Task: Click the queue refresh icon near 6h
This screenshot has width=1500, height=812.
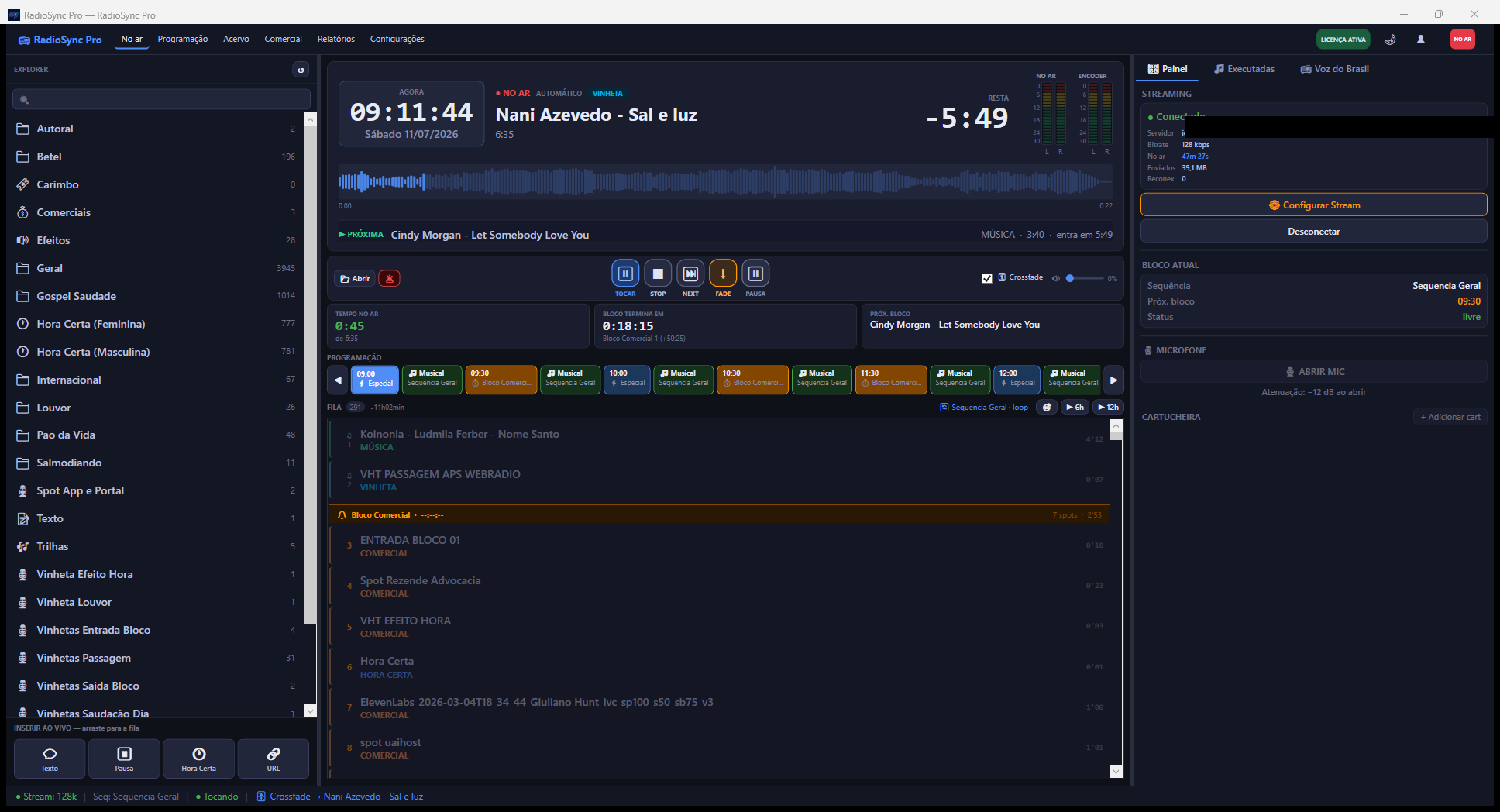Action: (x=1047, y=407)
